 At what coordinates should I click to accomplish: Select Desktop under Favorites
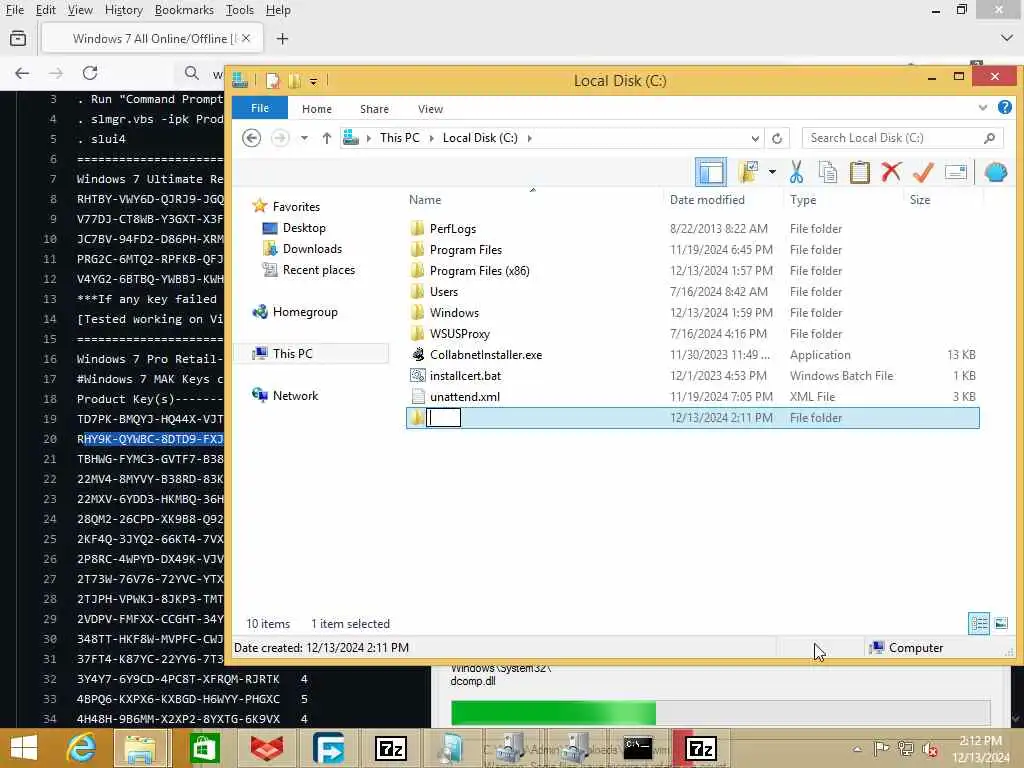[x=304, y=228]
